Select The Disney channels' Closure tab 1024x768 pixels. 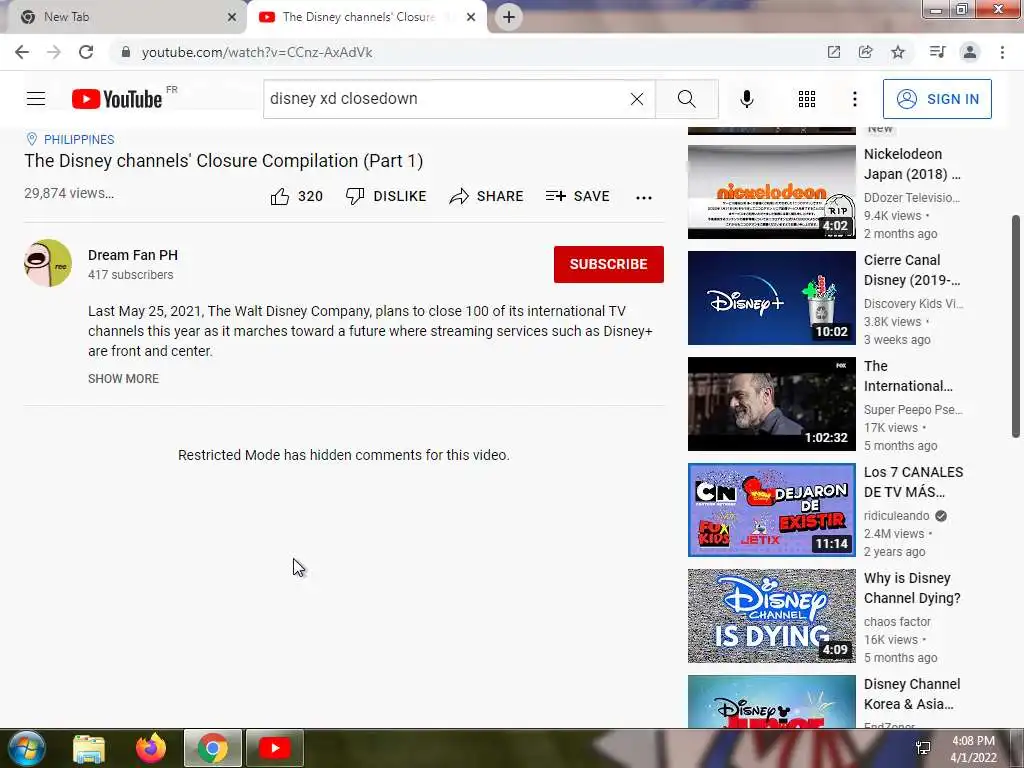click(359, 17)
